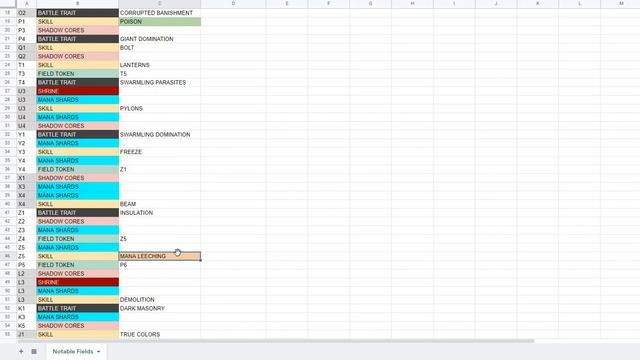Select the X1 cell in column A
Screen dimensions: 640x360
pos(27,178)
